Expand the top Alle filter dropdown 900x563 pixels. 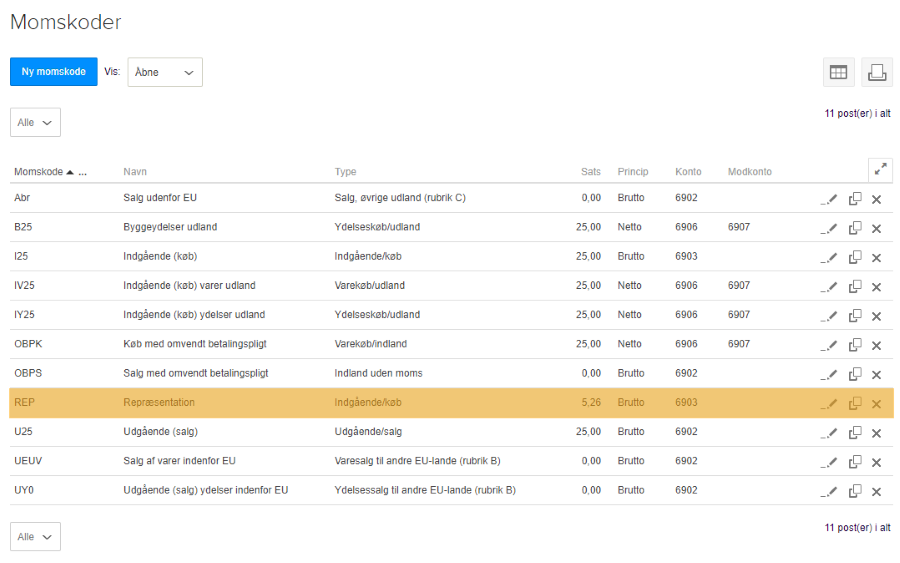(35, 122)
